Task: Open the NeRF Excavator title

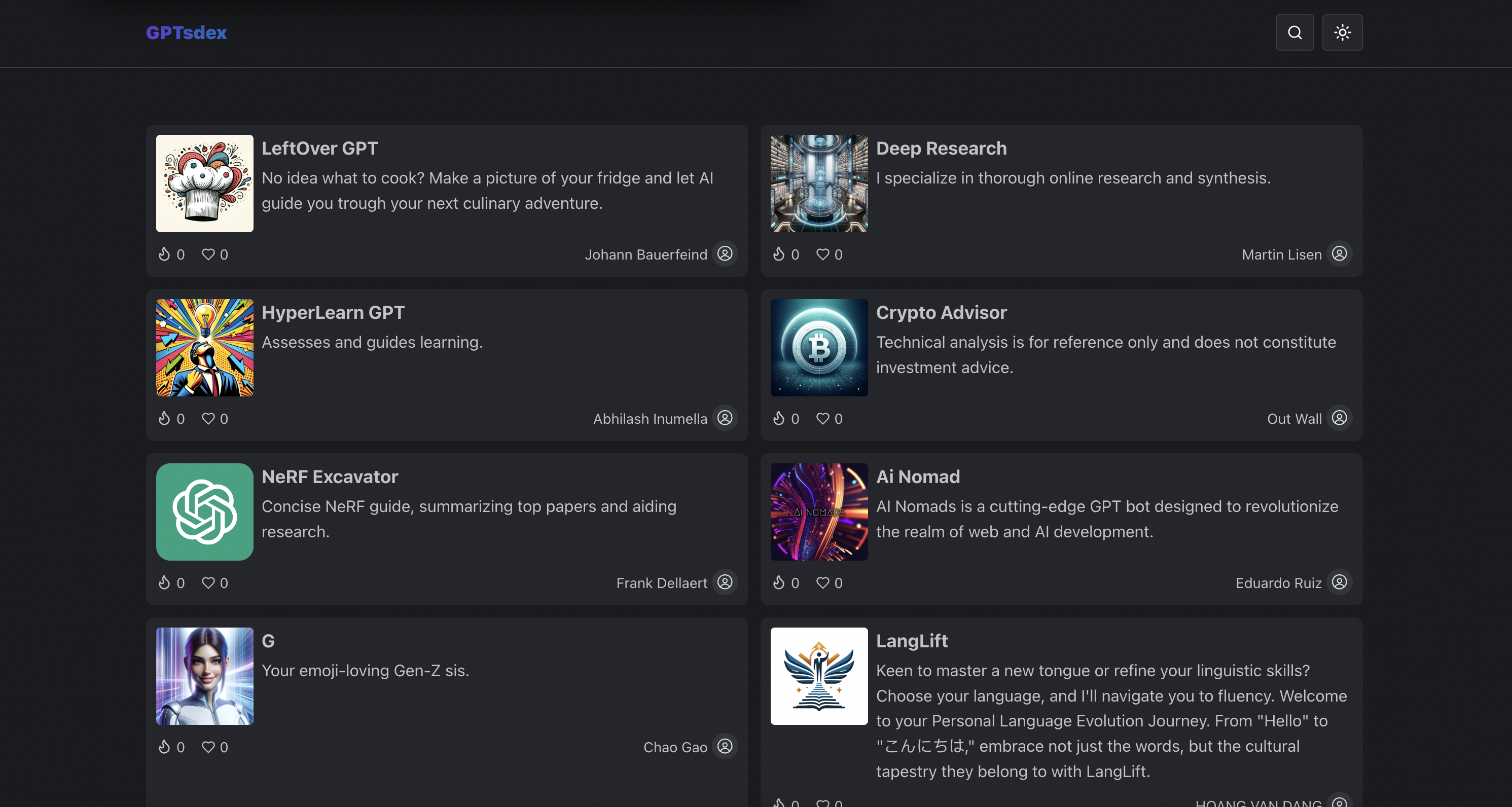Action: pyautogui.click(x=329, y=476)
